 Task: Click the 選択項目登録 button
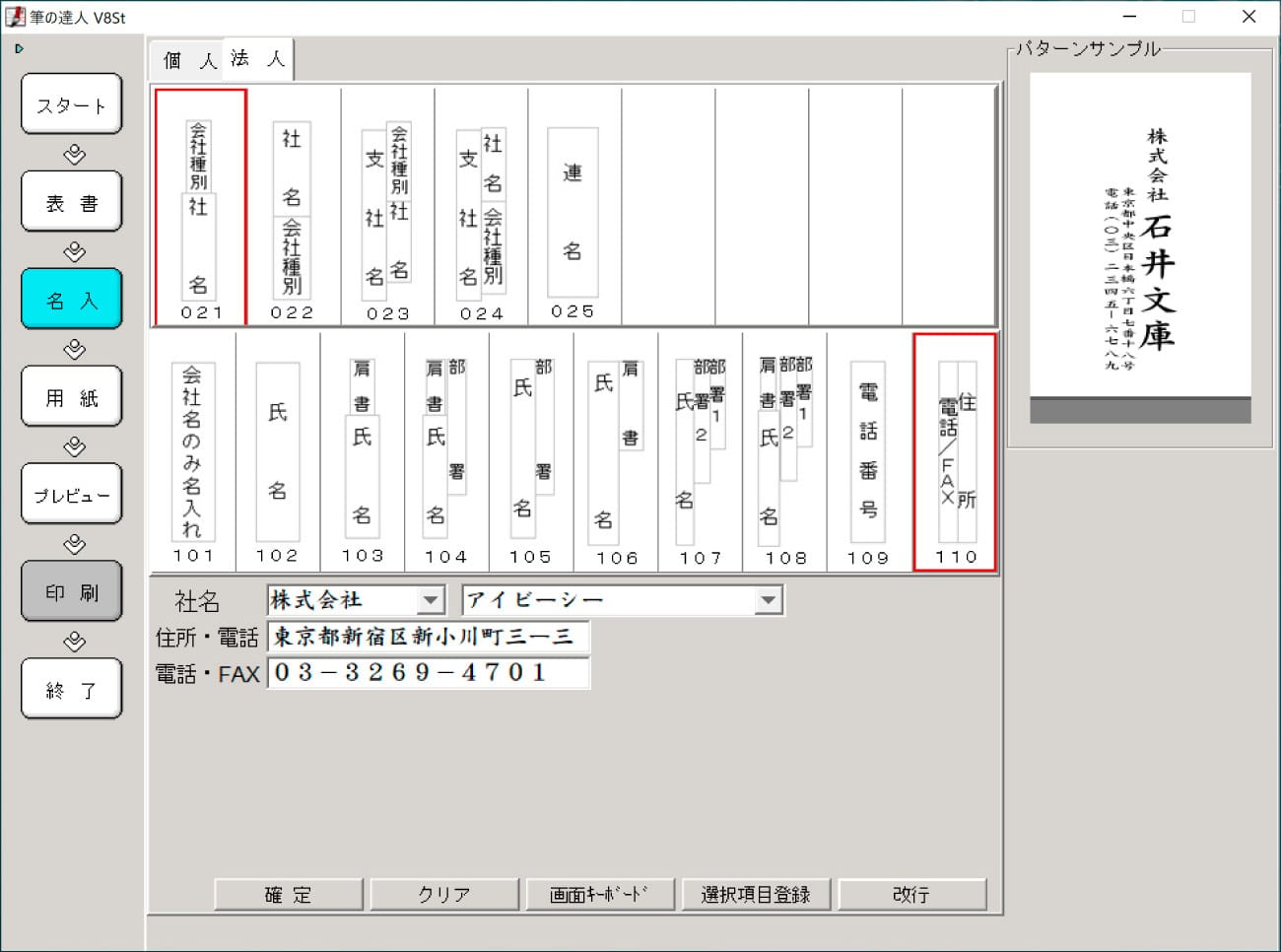[756, 894]
